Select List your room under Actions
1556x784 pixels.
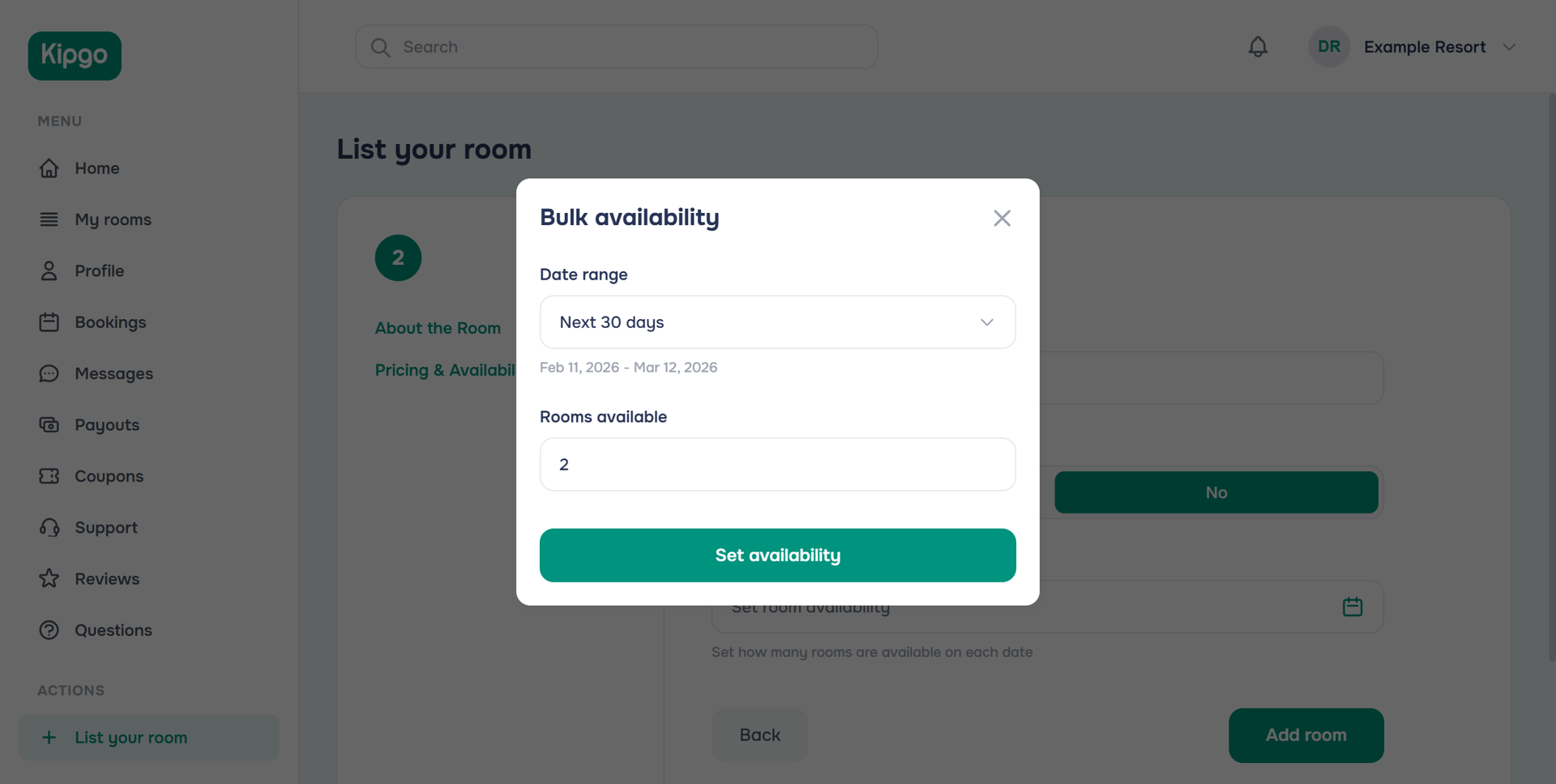pyautogui.click(x=130, y=737)
